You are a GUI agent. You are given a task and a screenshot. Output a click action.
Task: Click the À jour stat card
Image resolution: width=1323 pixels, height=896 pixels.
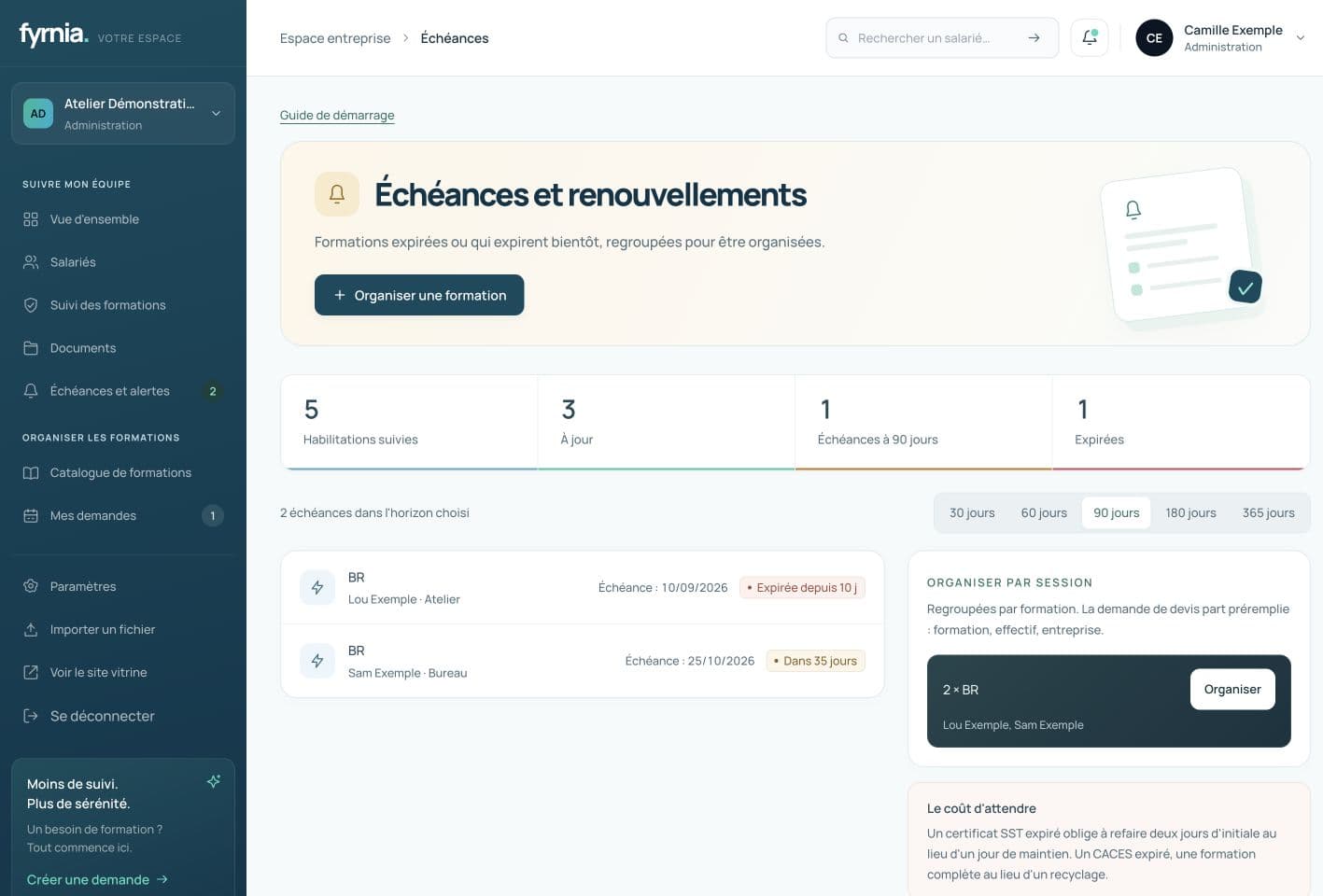(x=667, y=423)
